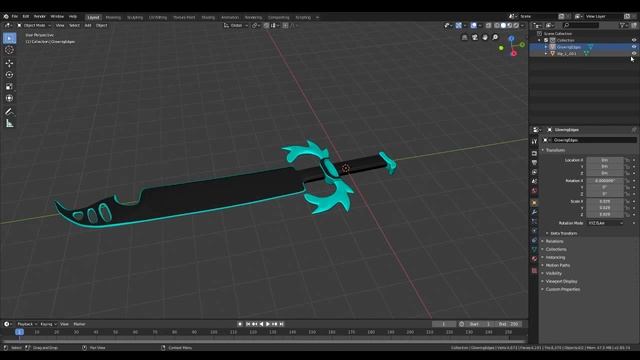The image size is (640, 360).
Task: Toggle camera view icon in viewport
Action: [x=475, y=38]
